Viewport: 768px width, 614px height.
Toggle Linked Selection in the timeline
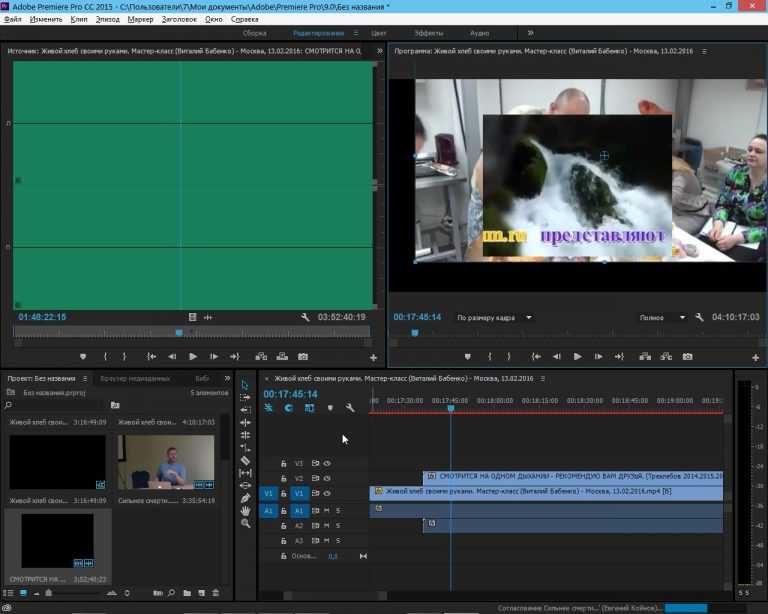(x=310, y=408)
